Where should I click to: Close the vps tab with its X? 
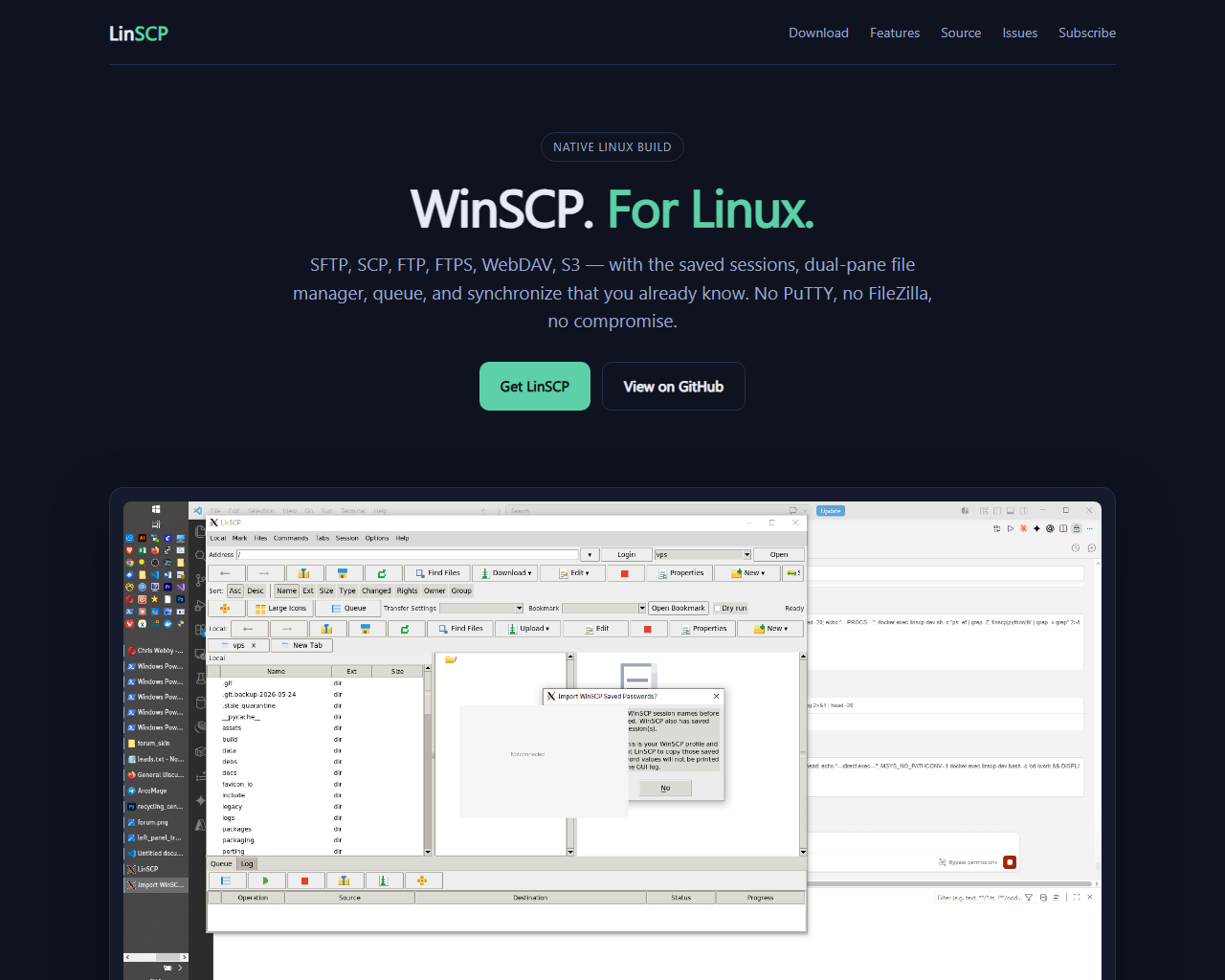[x=254, y=645]
